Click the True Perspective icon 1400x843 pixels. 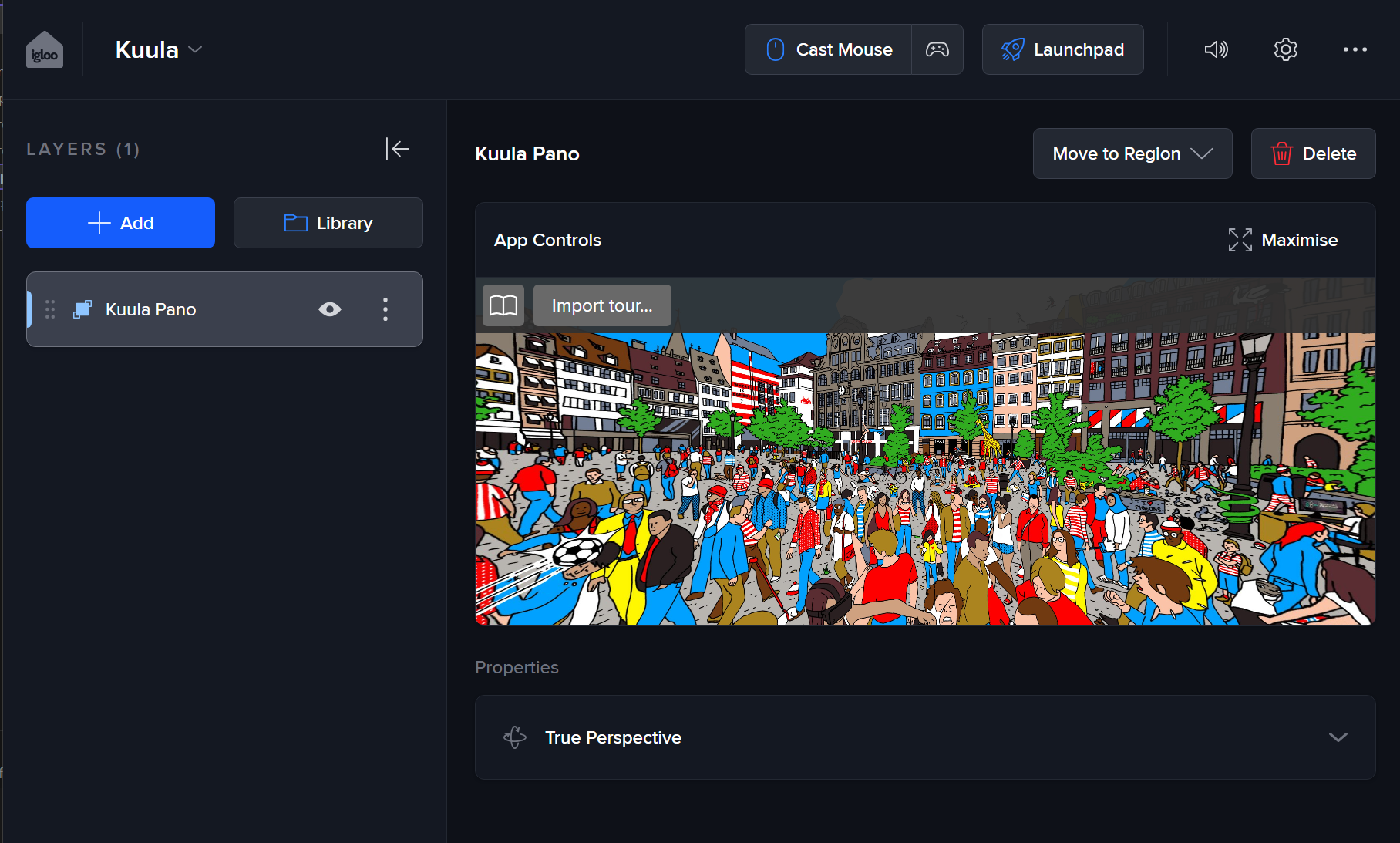coord(515,737)
